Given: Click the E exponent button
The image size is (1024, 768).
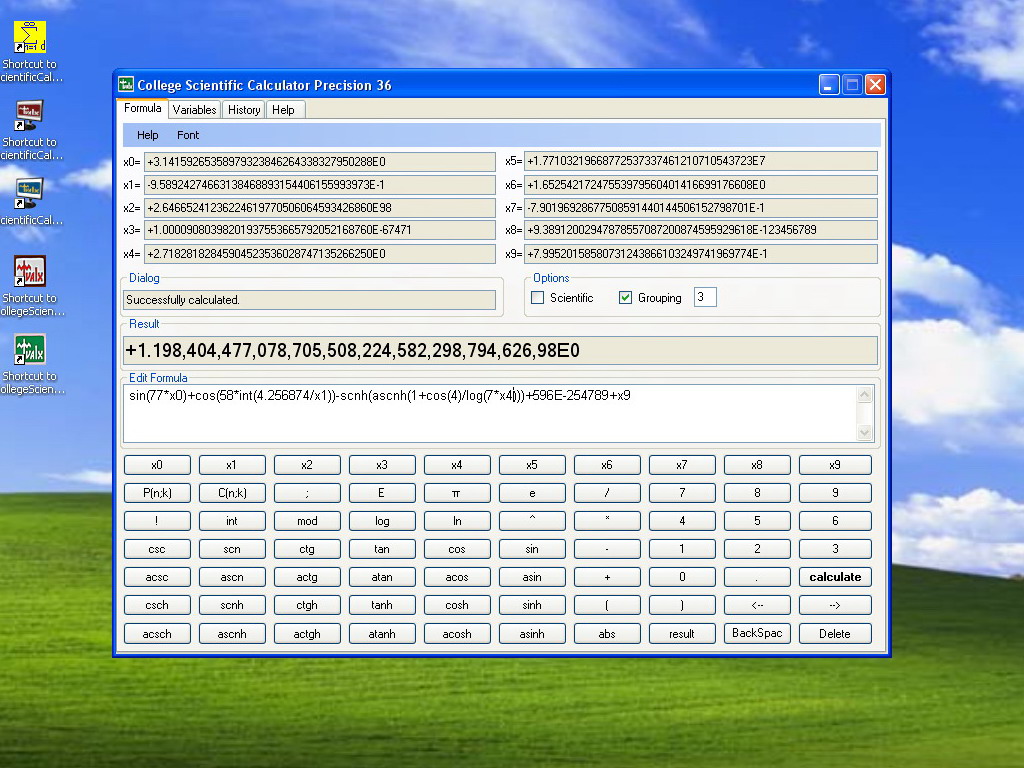Looking at the screenshot, I should 382,493.
